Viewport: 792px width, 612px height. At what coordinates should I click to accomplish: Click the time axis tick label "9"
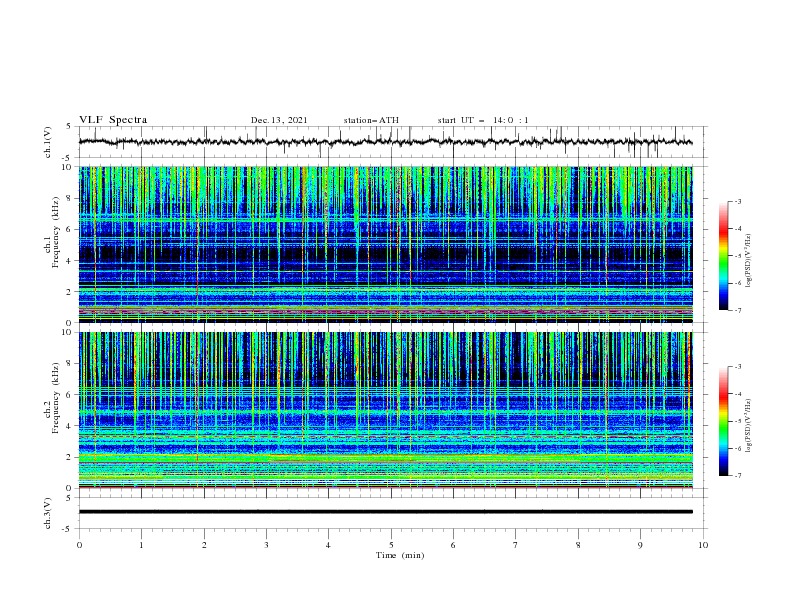(640, 545)
